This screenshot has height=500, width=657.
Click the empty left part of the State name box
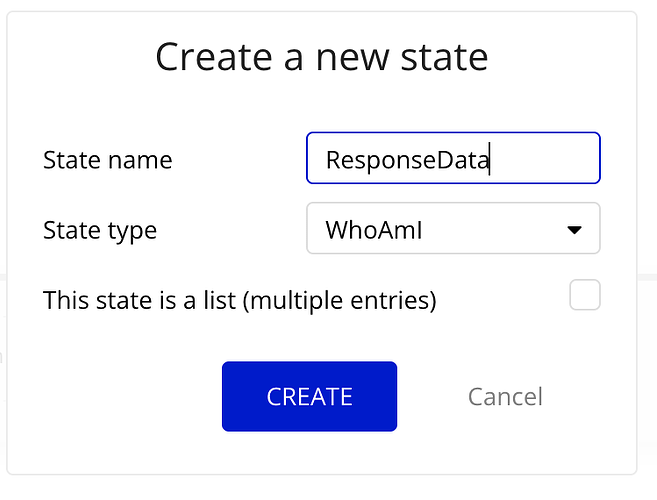tap(317, 160)
